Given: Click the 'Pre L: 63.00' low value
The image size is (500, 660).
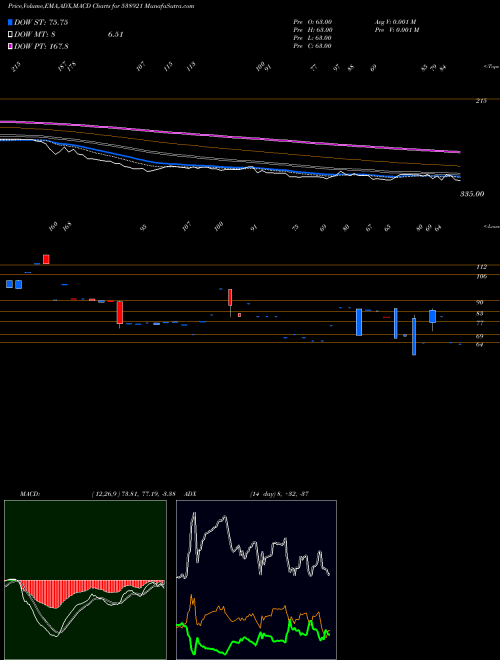Looking at the screenshot, I should 312,38.
